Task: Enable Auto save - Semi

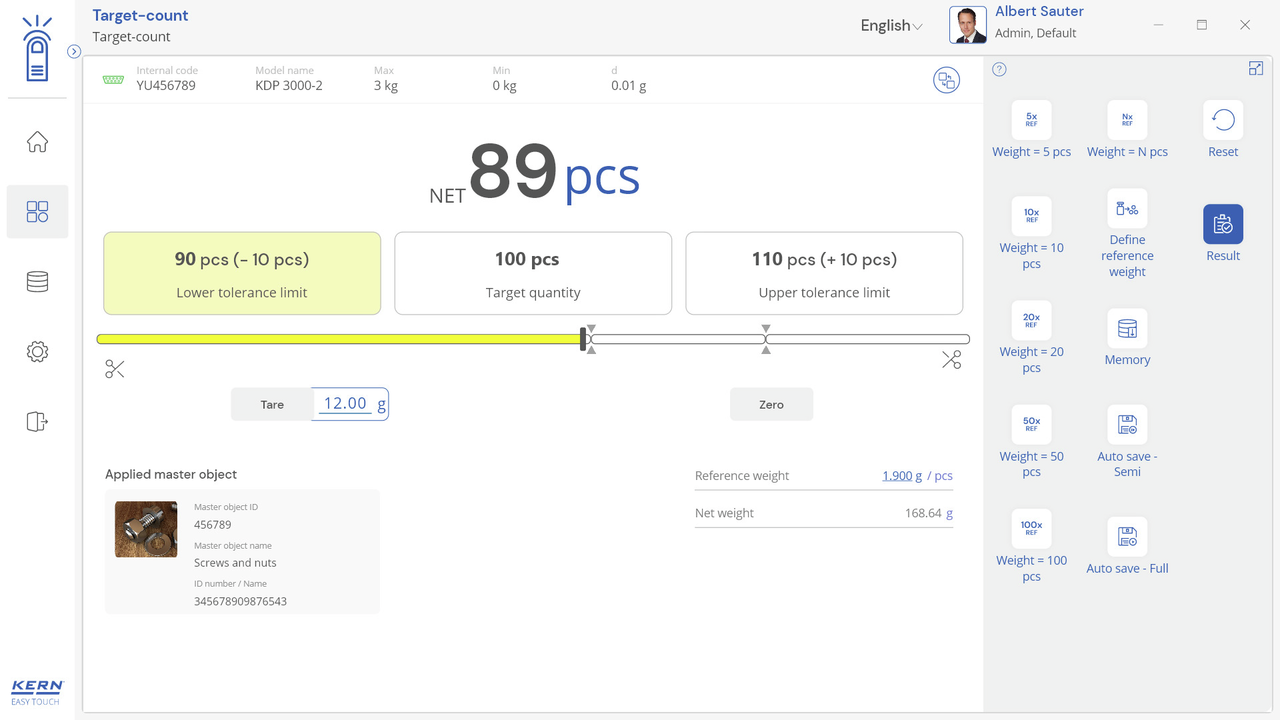Action: tap(1127, 425)
